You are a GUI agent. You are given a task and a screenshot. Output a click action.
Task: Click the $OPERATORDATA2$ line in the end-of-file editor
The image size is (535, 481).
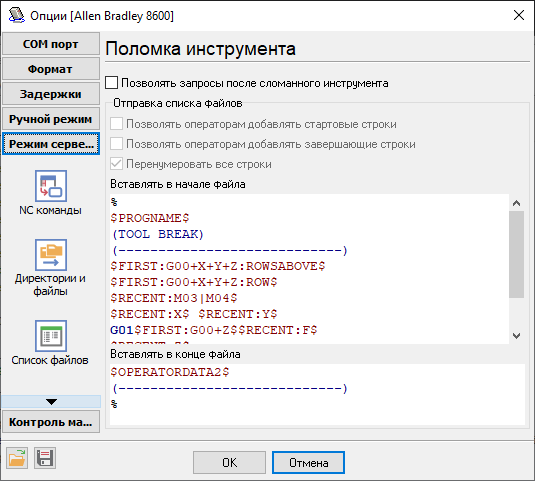(x=170, y=372)
